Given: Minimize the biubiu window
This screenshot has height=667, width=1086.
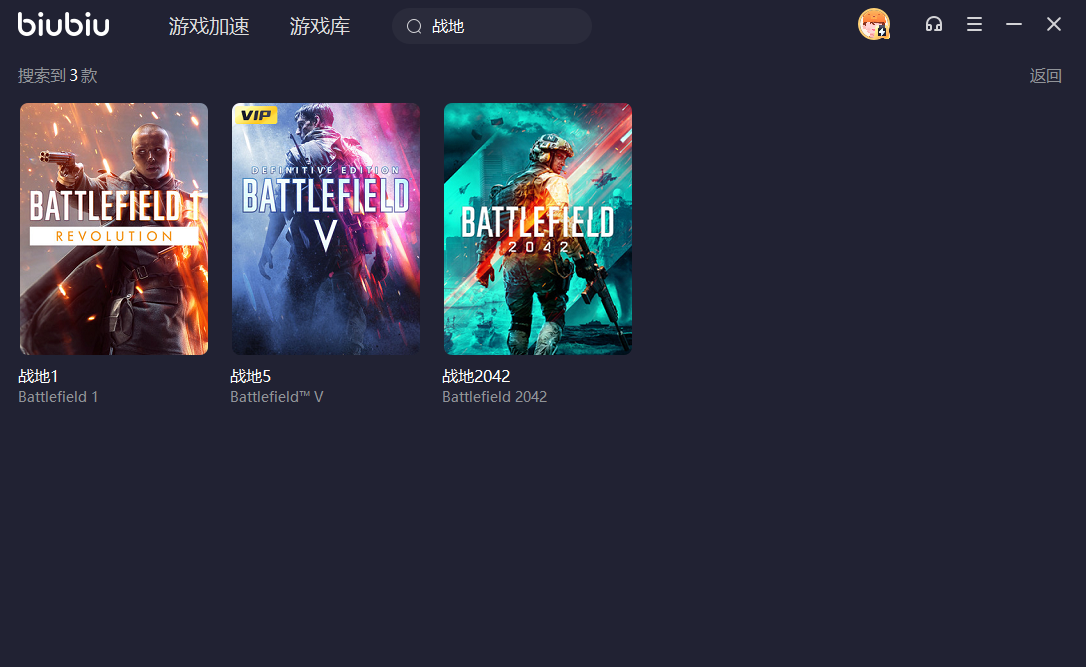Looking at the screenshot, I should click(x=1014, y=24).
